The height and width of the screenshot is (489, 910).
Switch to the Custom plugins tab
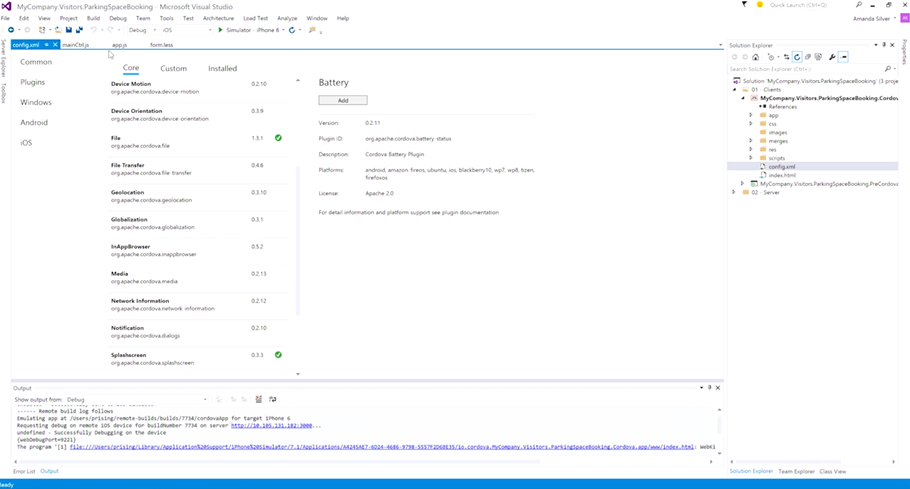tap(174, 68)
